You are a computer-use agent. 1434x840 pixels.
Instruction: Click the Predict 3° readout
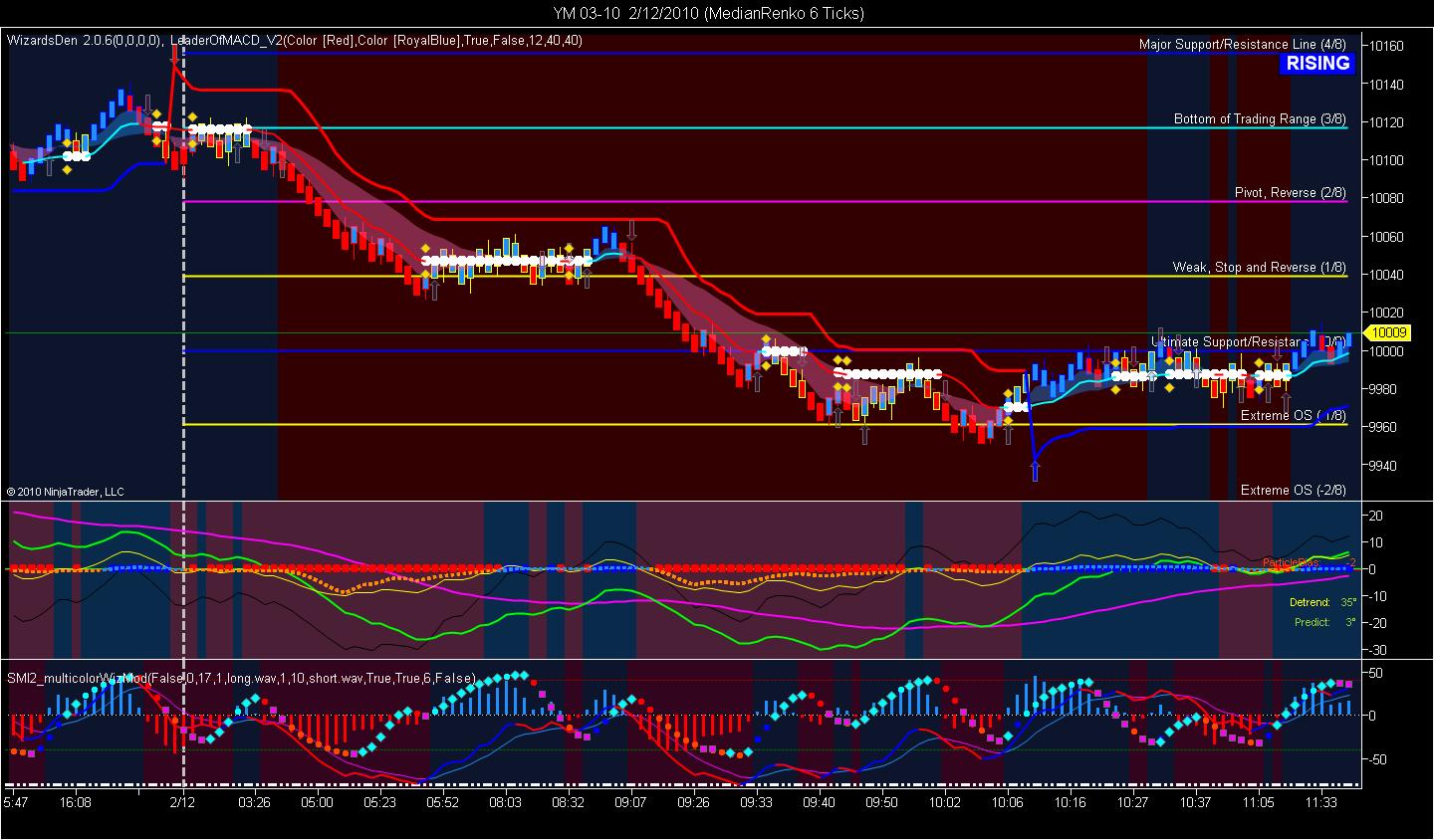click(1324, 623)
